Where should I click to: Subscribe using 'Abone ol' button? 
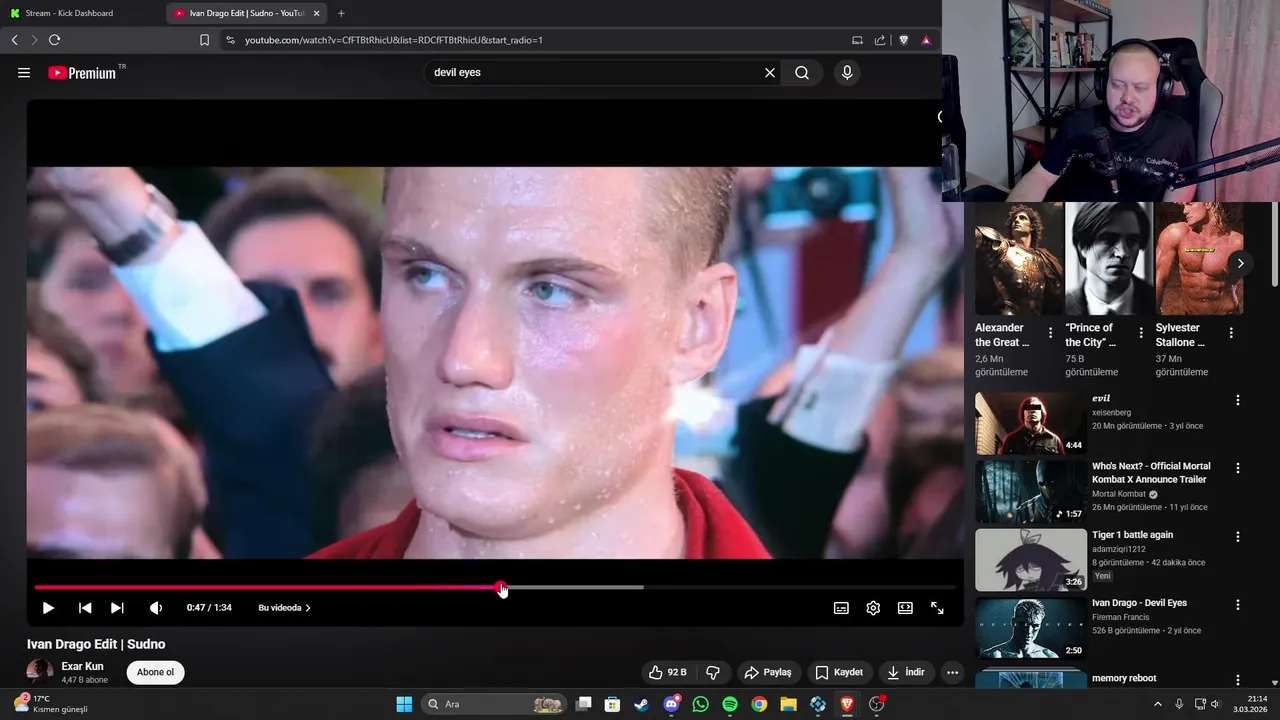point(155,672)
